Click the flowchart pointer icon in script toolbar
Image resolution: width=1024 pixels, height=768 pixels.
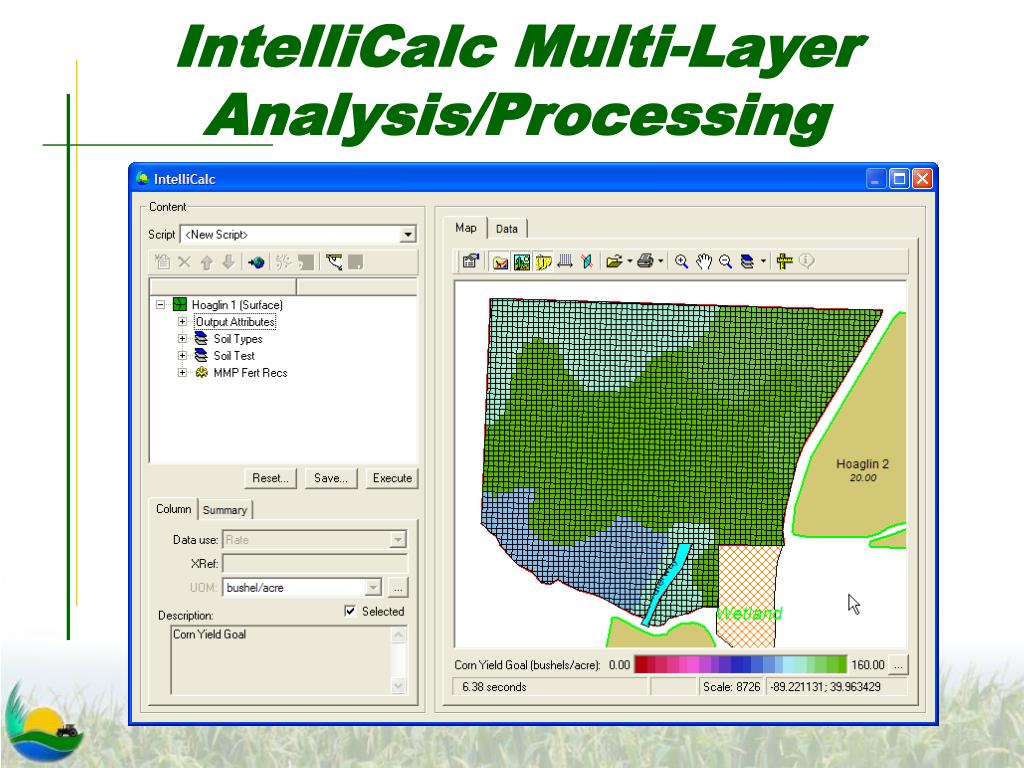pos(334,263)
